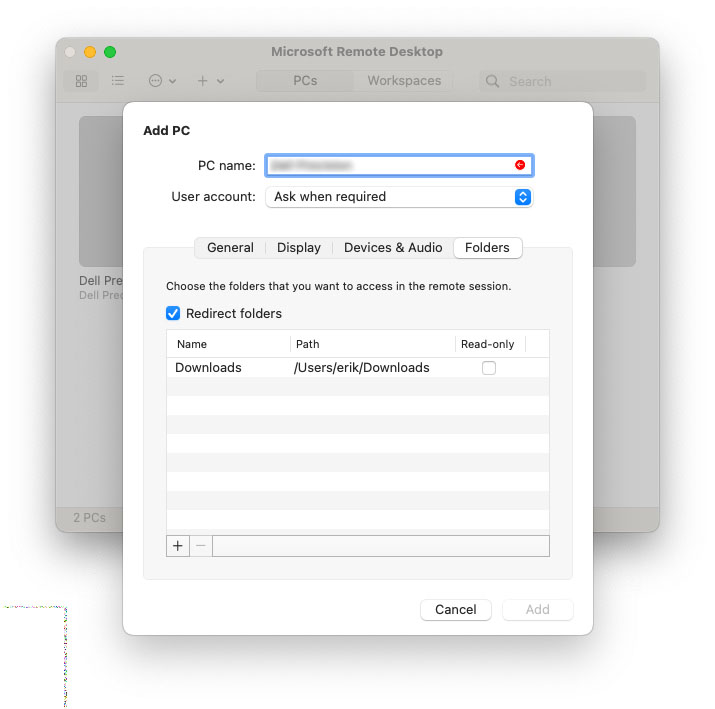Screen dimensions: 715x709
Task: Open the Display tab
Action: coord(299,248)
